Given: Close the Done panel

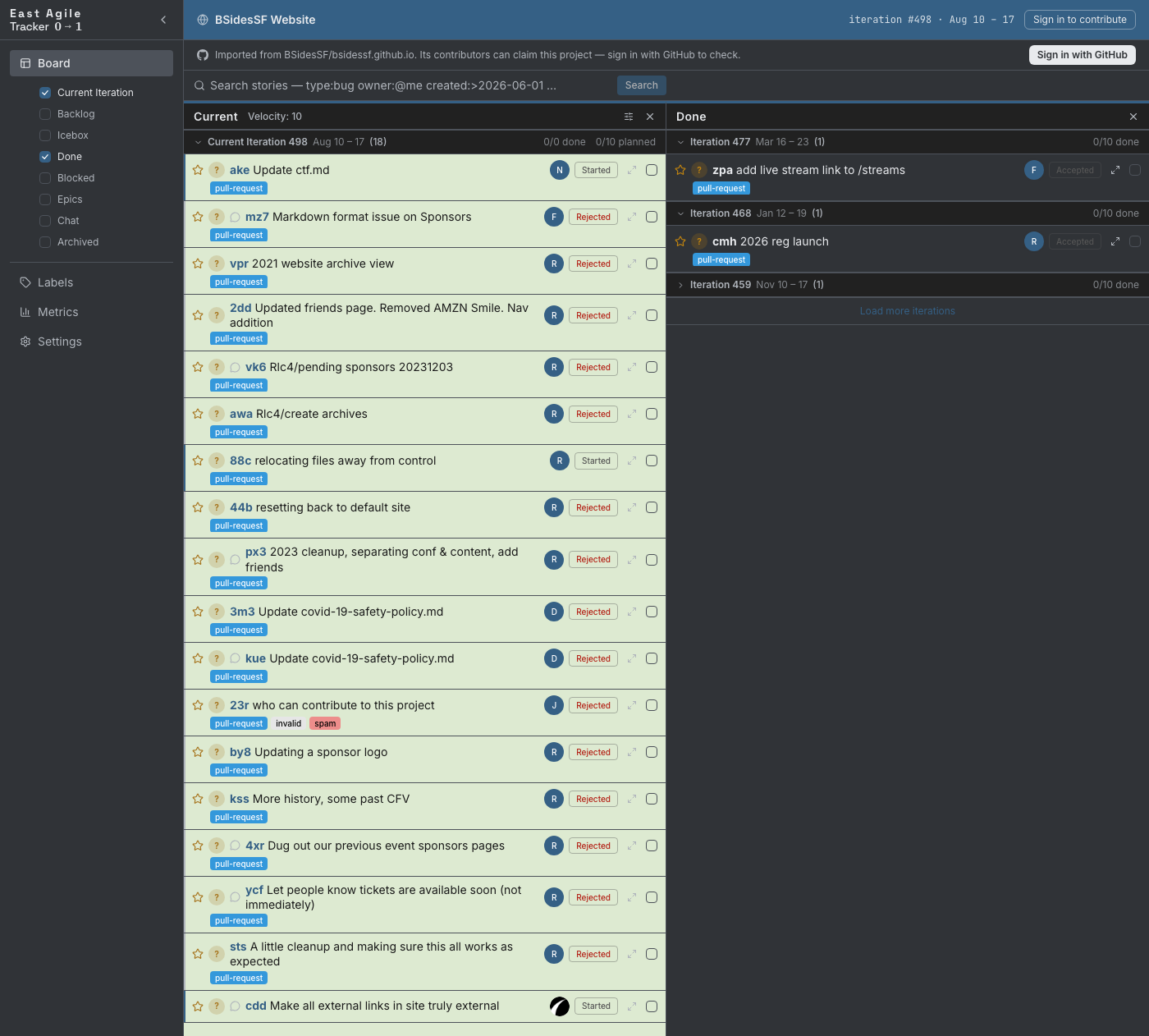Looking at the screenshot, I should tap(1133, 117).
